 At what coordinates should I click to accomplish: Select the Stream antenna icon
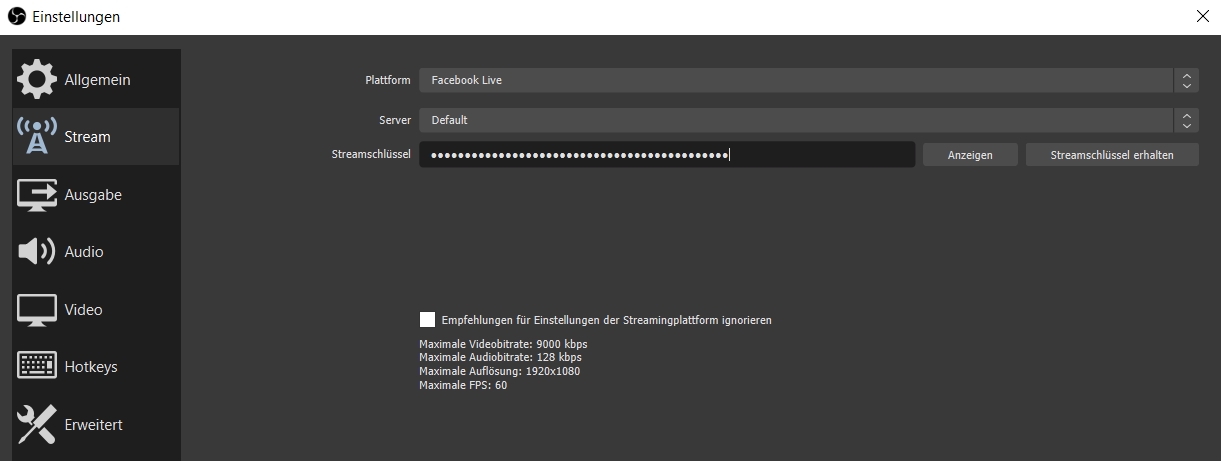pos(37,137)
